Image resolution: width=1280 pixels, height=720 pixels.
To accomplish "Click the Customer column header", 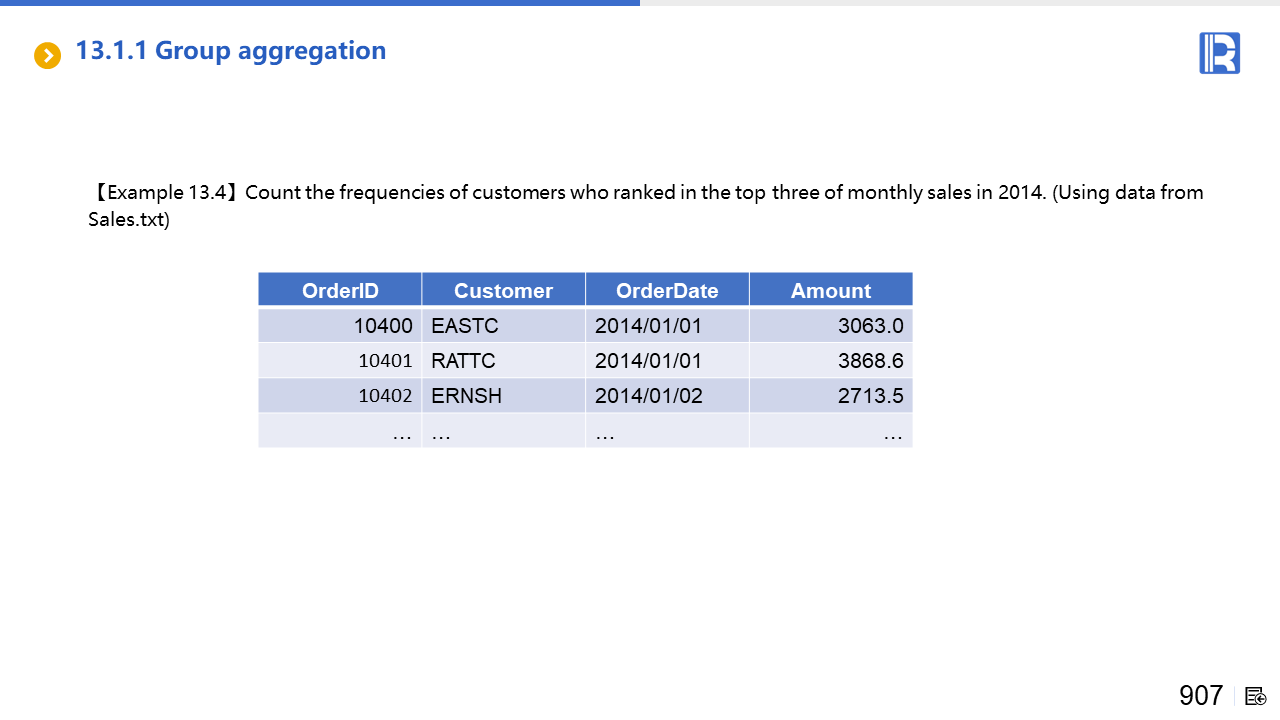I will [503, 290].
